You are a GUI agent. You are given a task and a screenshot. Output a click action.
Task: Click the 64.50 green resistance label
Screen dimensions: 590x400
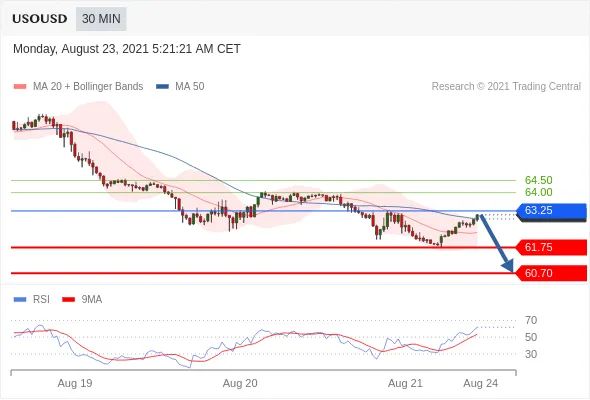pos(539,180)
